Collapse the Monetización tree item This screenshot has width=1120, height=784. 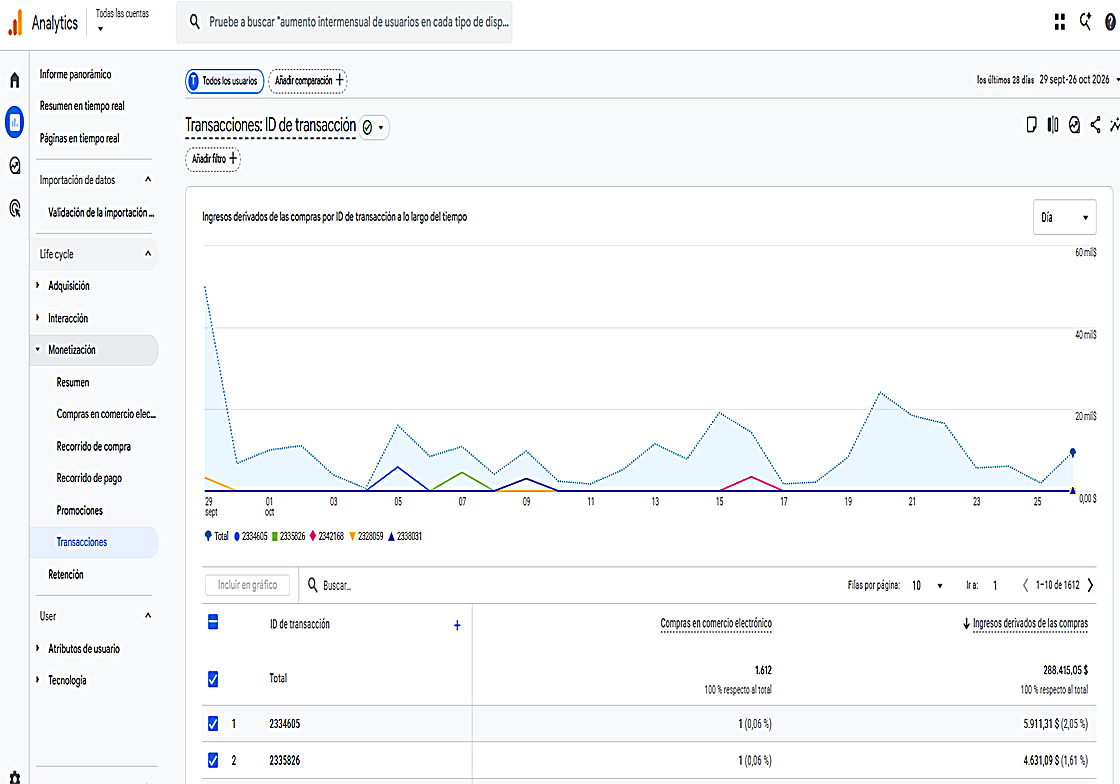(38, 350)
